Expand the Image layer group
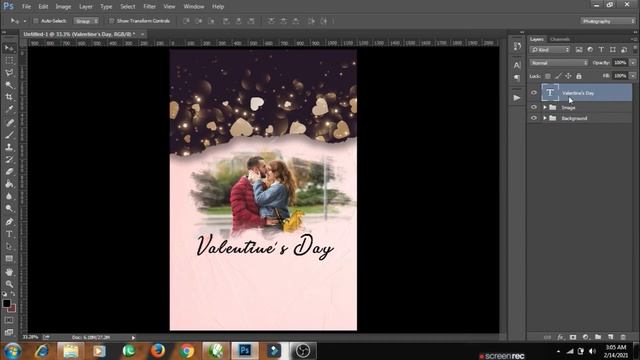The image size is (640, 360). tap(545, 107)
